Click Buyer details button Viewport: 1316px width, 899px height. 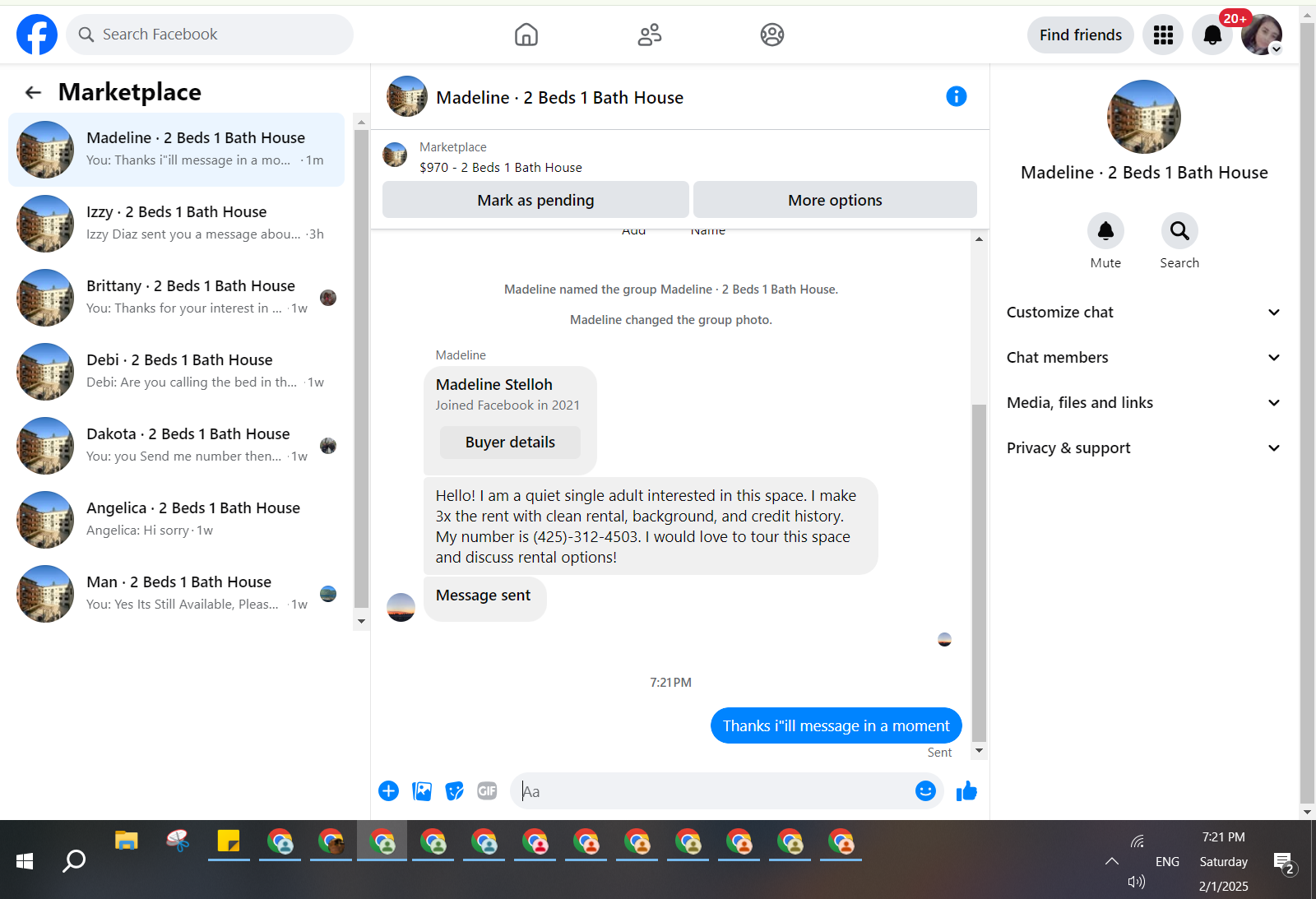tap(510, 443)
